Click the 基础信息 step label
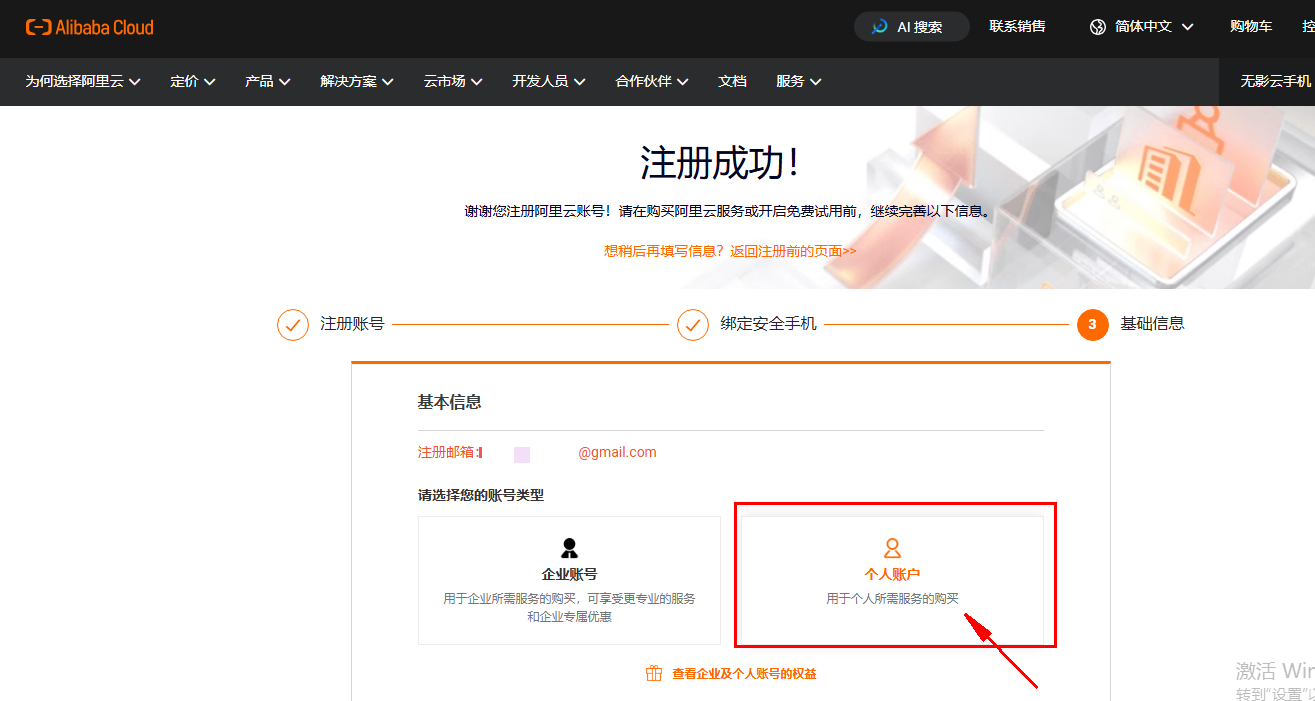 click(1152, 324)
